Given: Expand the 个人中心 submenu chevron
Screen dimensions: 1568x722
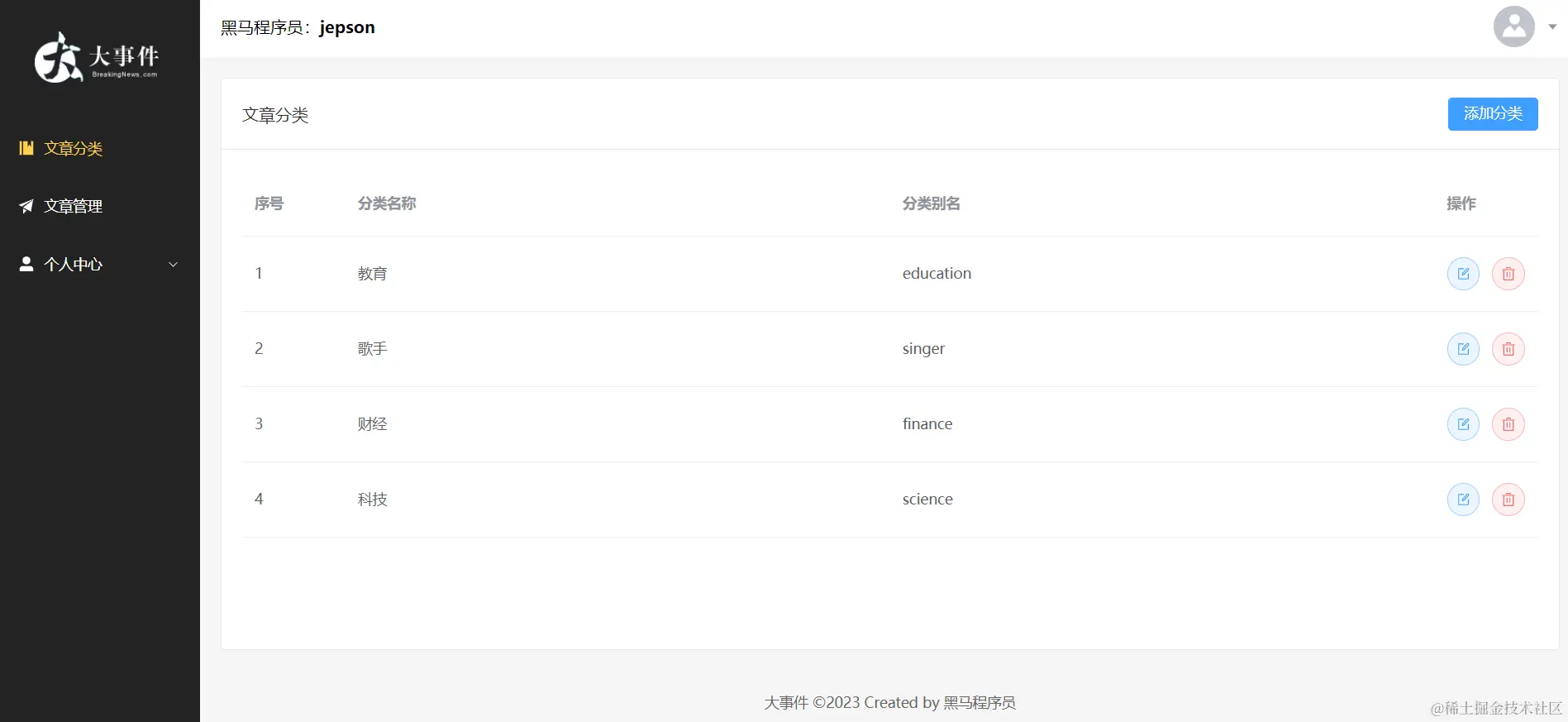Looking at the screenshot, I should coord(173,265).
